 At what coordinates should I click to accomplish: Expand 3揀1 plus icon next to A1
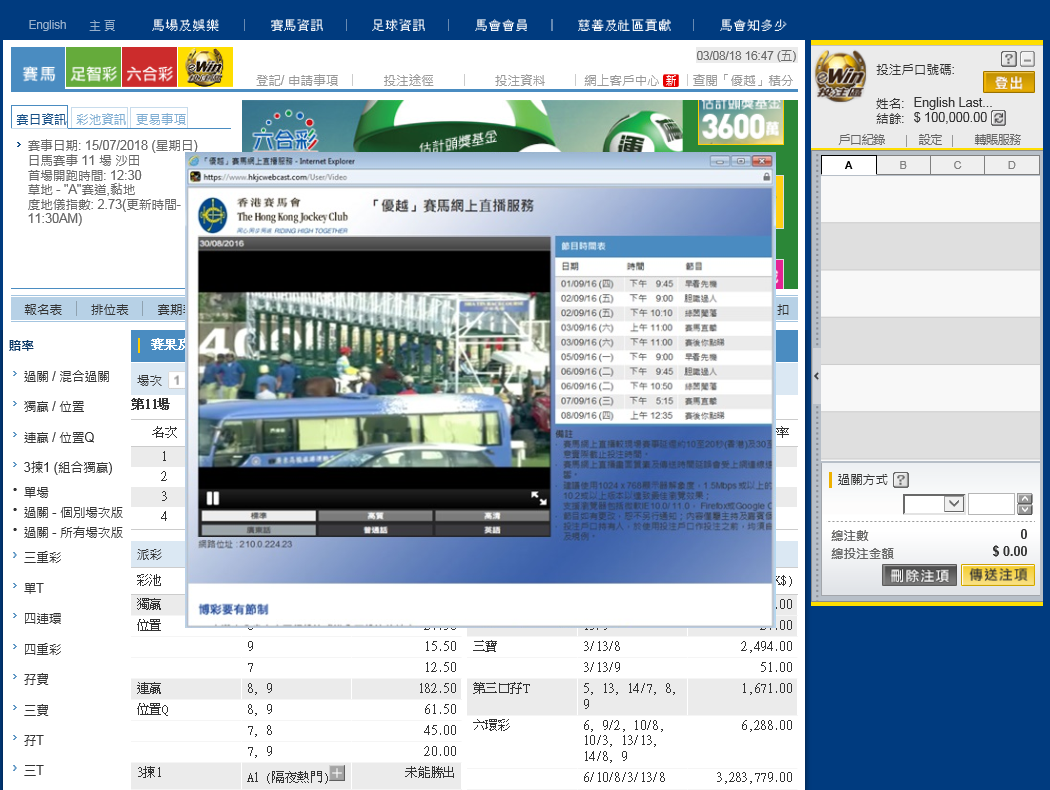337,773
